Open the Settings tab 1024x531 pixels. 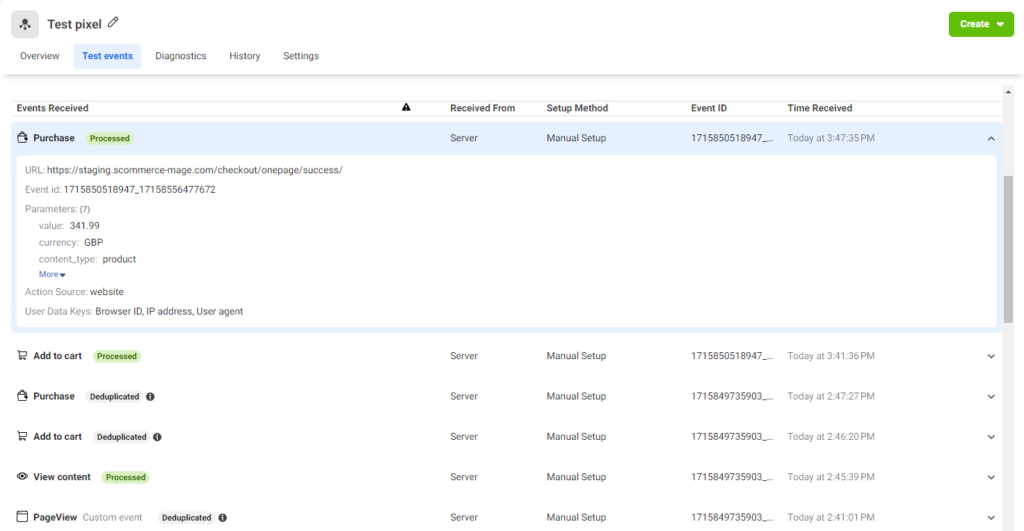pyautogui.click(x=301, y=56)
